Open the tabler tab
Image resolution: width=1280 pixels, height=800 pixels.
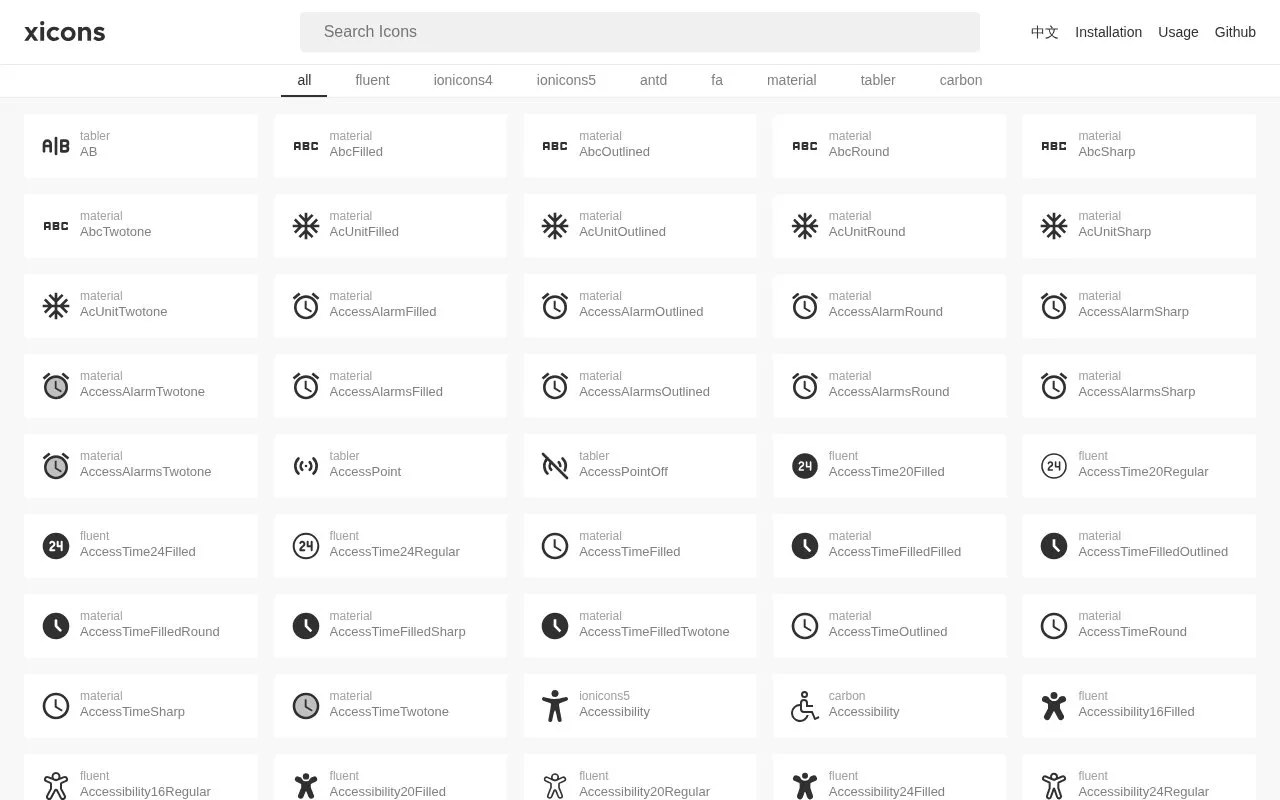878,80
